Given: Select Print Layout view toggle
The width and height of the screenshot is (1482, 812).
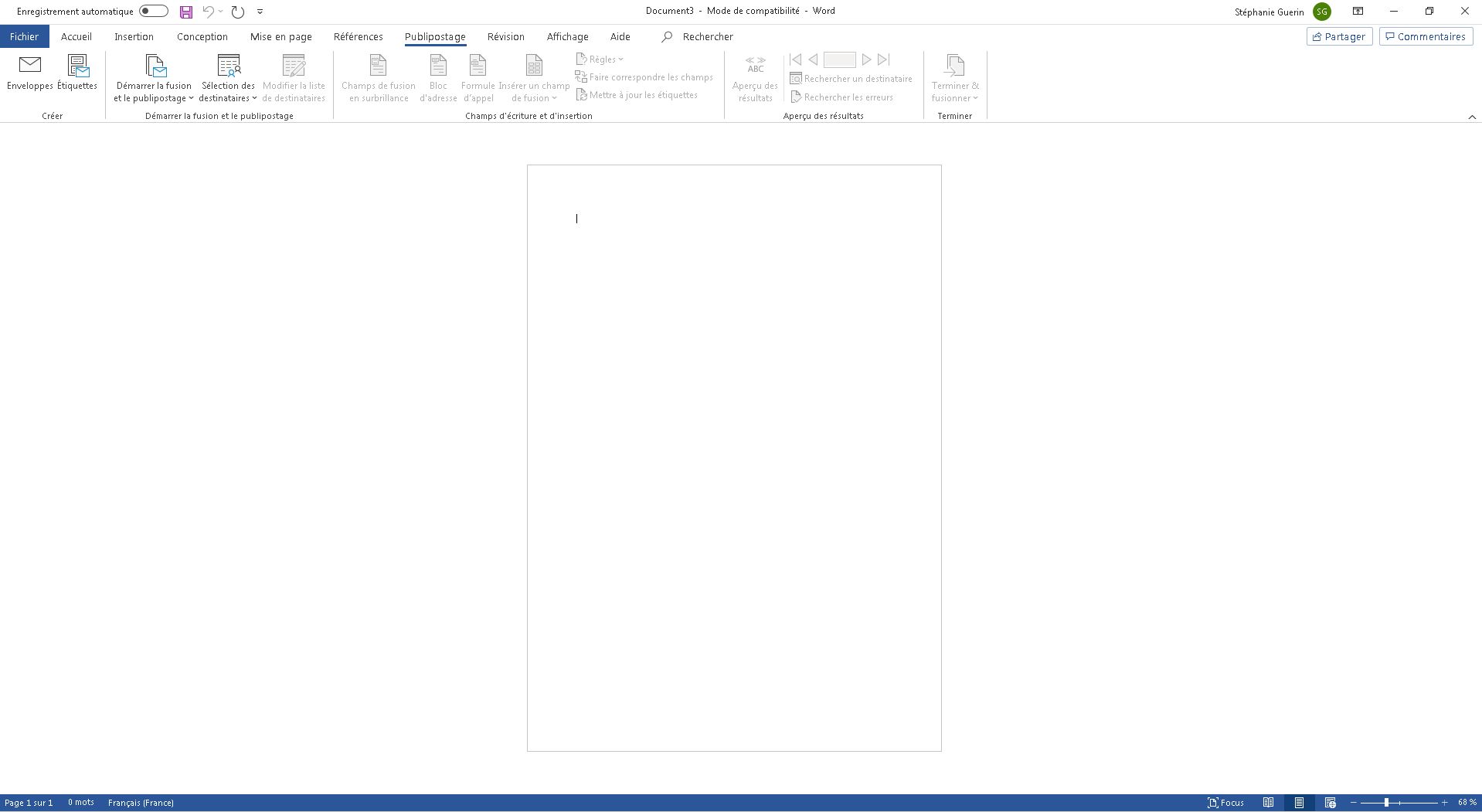Looking at the screenshot, I should (x=1299, y=803).
